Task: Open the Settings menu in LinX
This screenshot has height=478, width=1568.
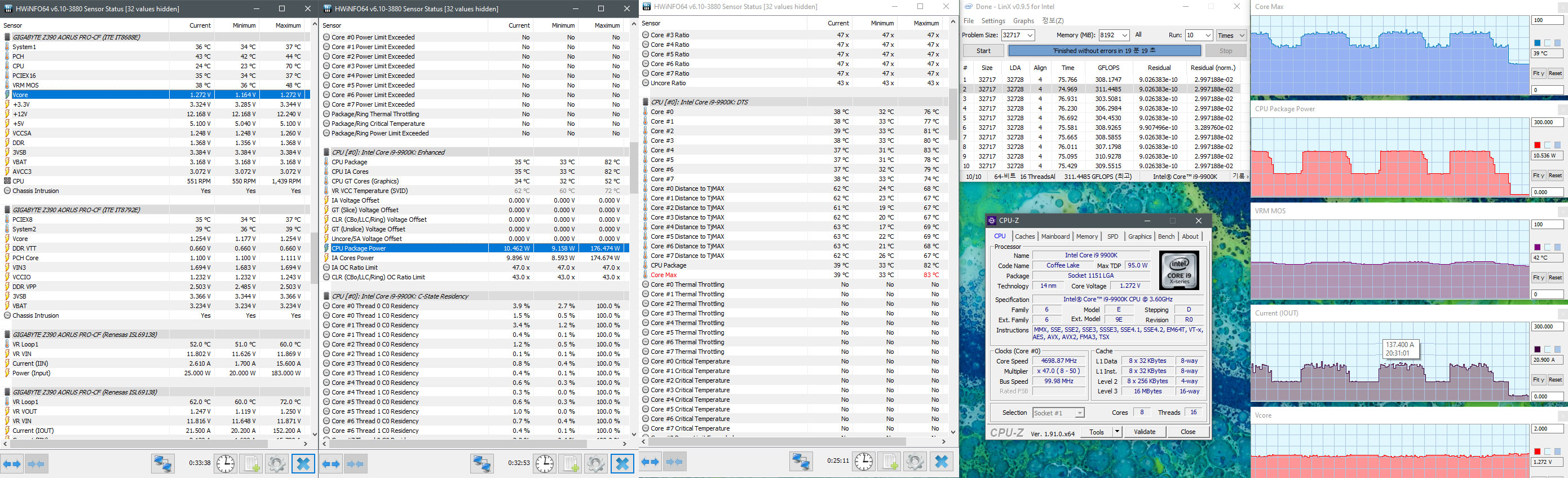Action: click(993, 21)
